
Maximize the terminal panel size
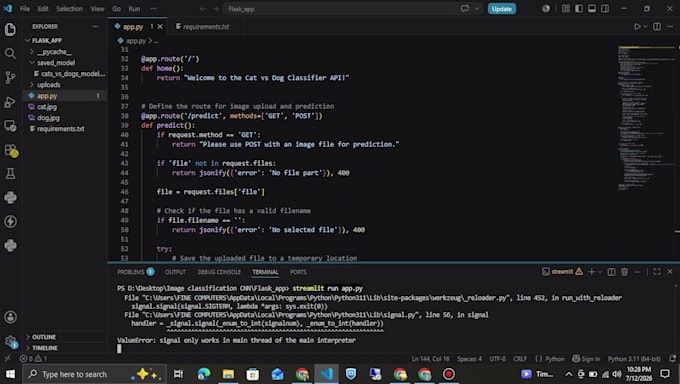(657, 272)
